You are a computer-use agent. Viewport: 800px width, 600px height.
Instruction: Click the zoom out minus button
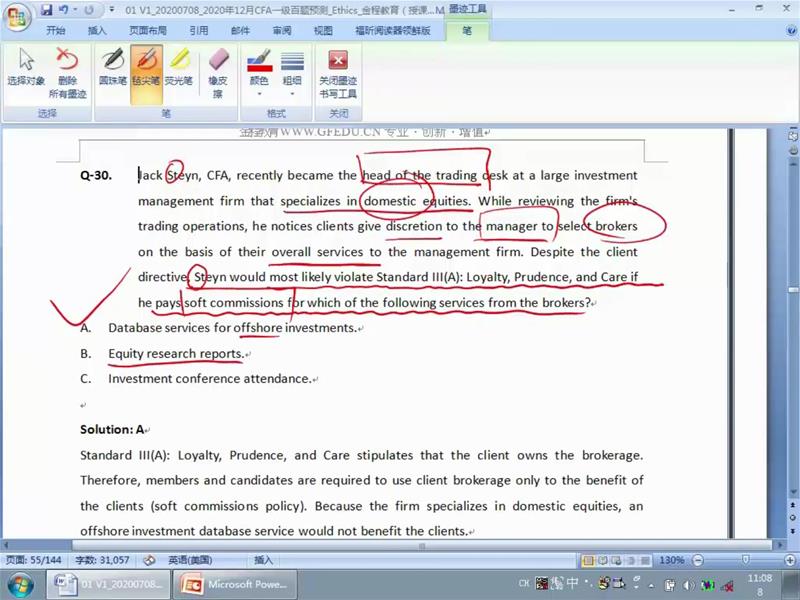pyautogui.click(x=698, y=560)
